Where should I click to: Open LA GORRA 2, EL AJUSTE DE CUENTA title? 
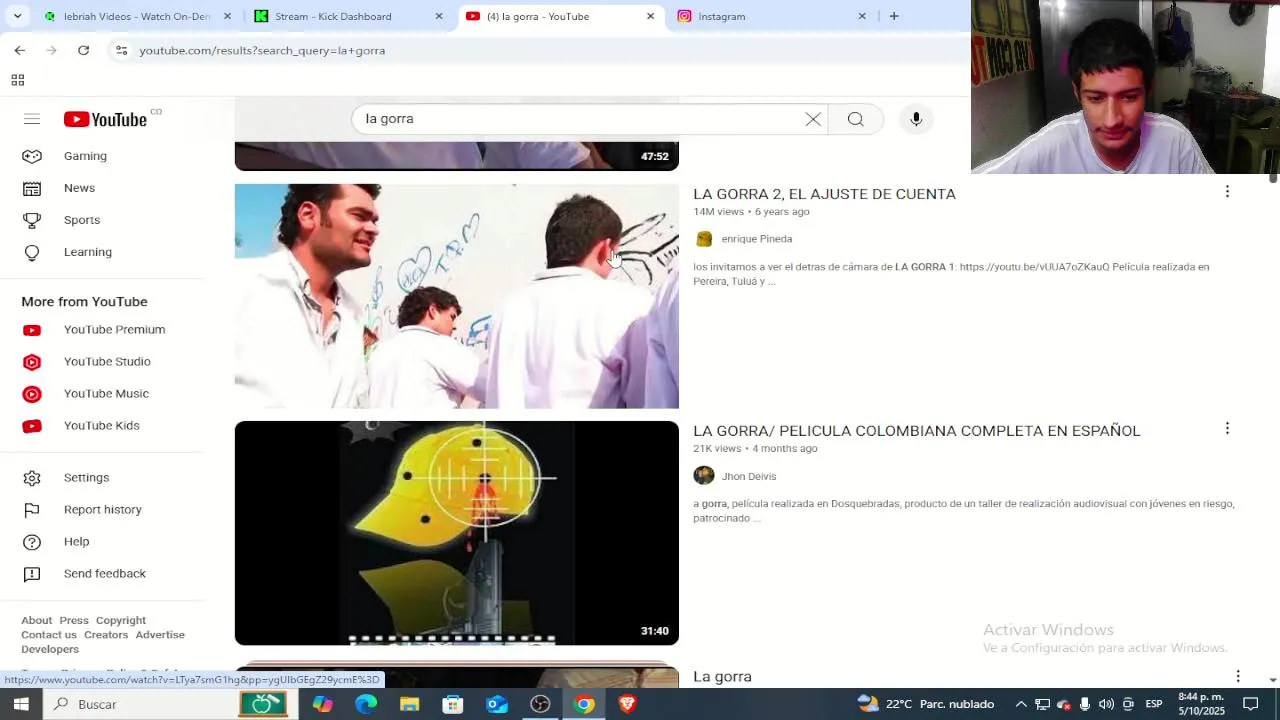824,194
